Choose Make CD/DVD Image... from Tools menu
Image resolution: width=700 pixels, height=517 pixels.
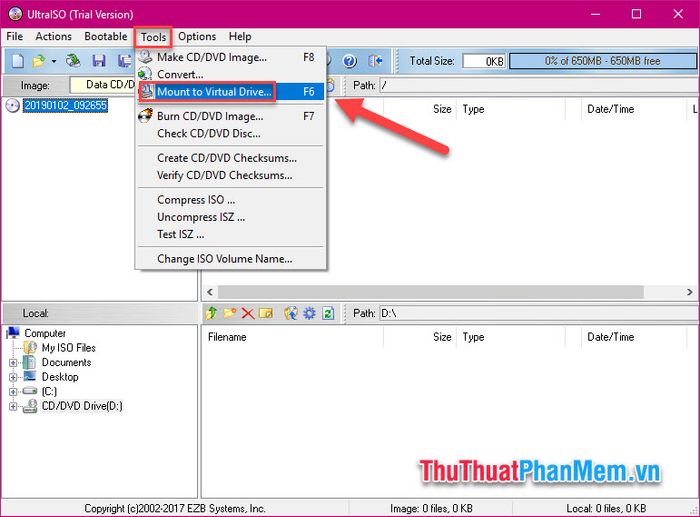(231, 57)
